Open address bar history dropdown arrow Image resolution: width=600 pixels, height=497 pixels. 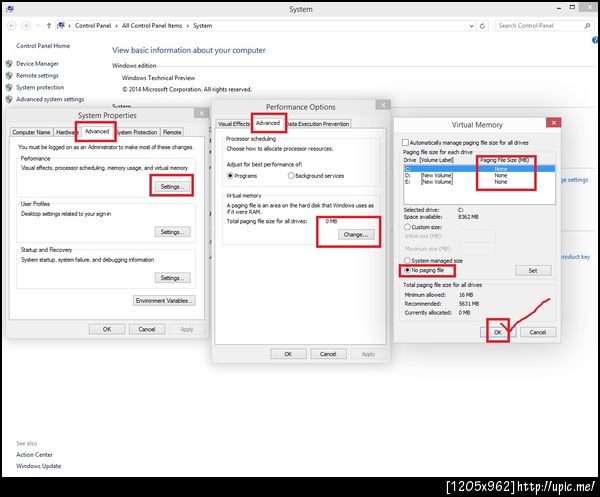471,26
